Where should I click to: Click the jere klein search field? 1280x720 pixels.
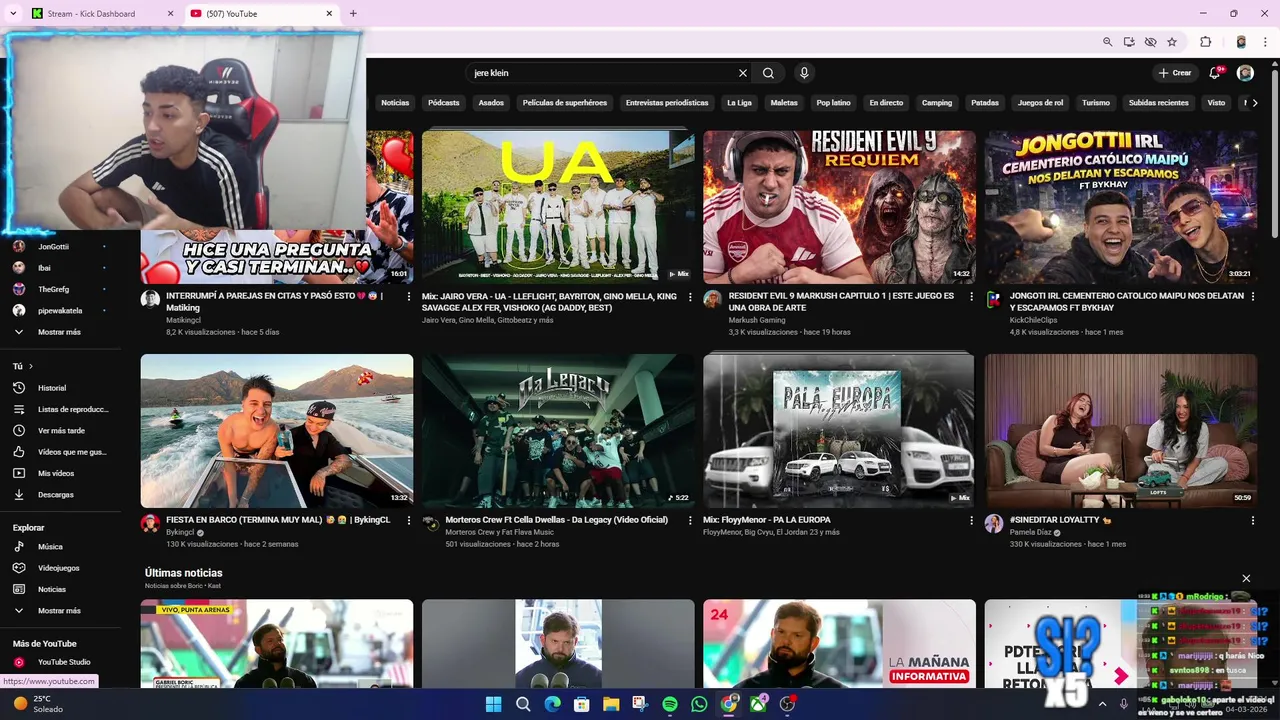603,73
